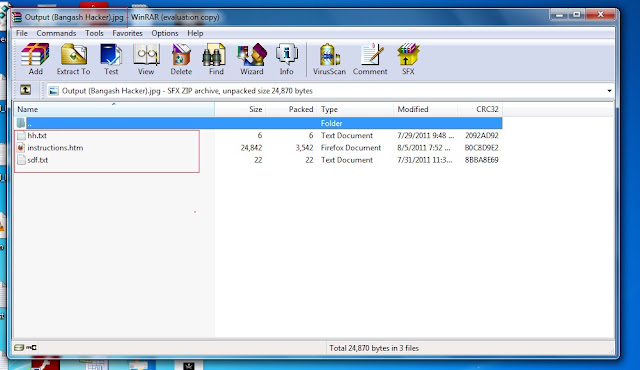The width and height of the screenshot is (640, 370).
Task: Click the 8BBA8E69 CRC32 value
Action: coord(482,160)
